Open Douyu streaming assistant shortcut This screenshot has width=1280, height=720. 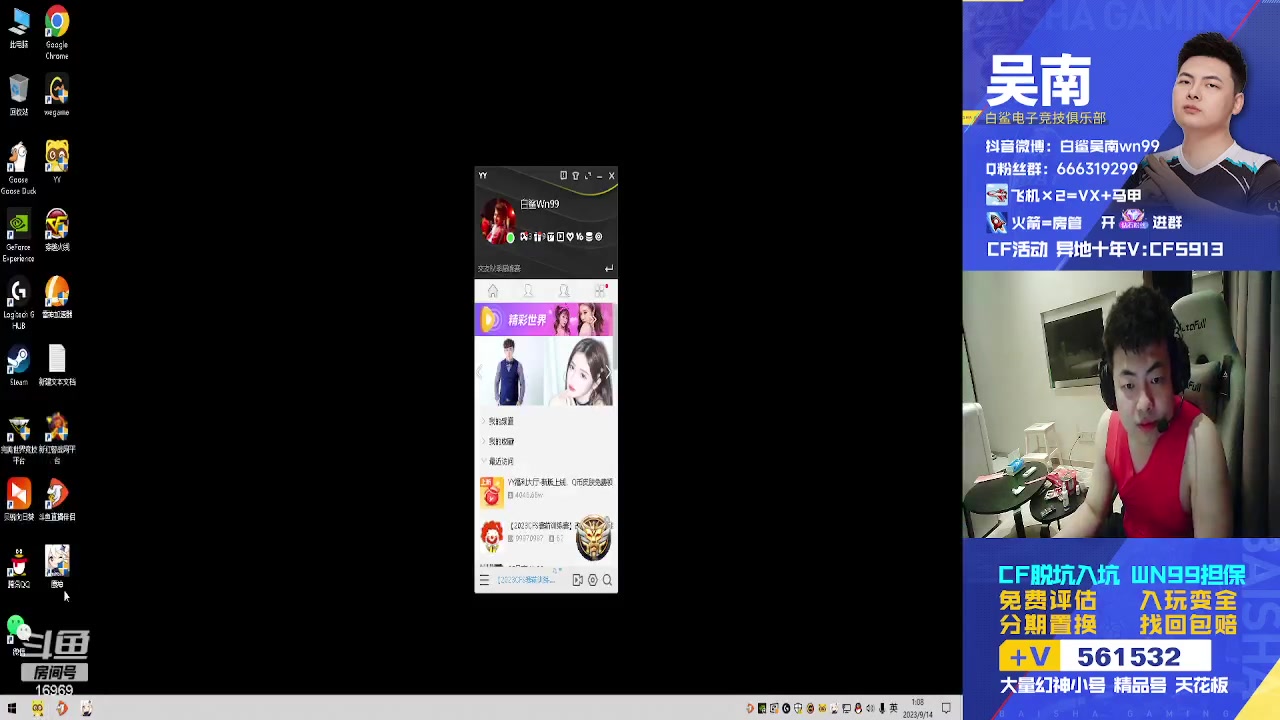[57, 500]
